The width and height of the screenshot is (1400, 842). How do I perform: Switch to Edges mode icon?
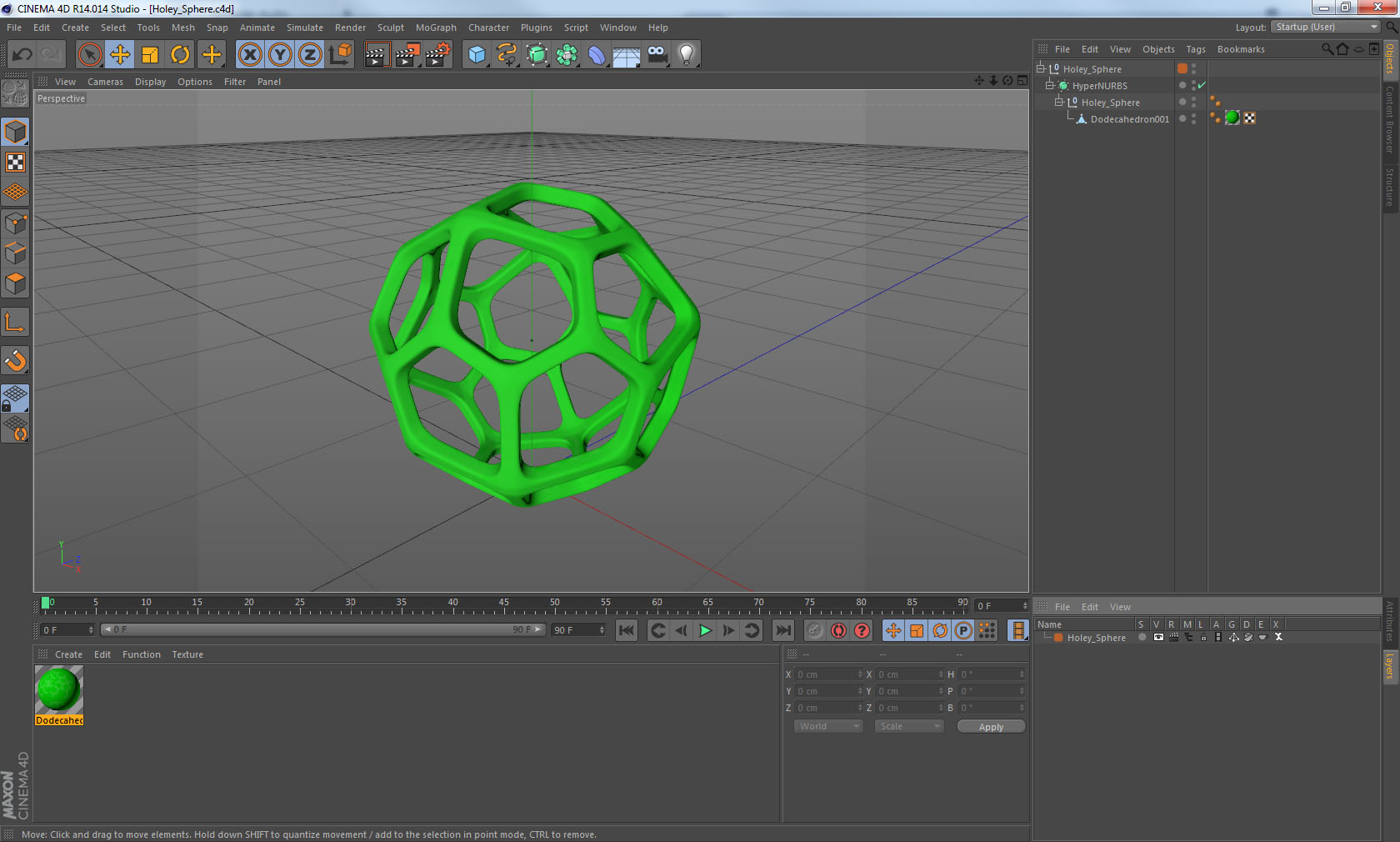point(15,253)
